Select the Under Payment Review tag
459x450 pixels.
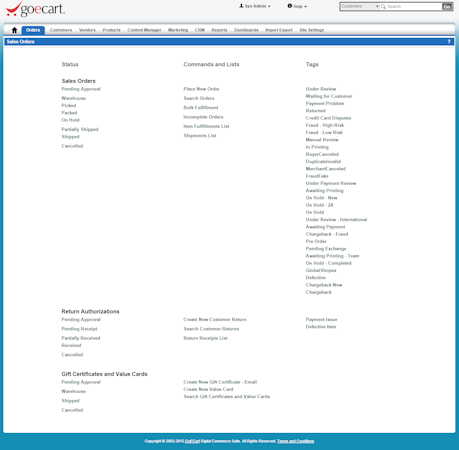pos(331,183)
